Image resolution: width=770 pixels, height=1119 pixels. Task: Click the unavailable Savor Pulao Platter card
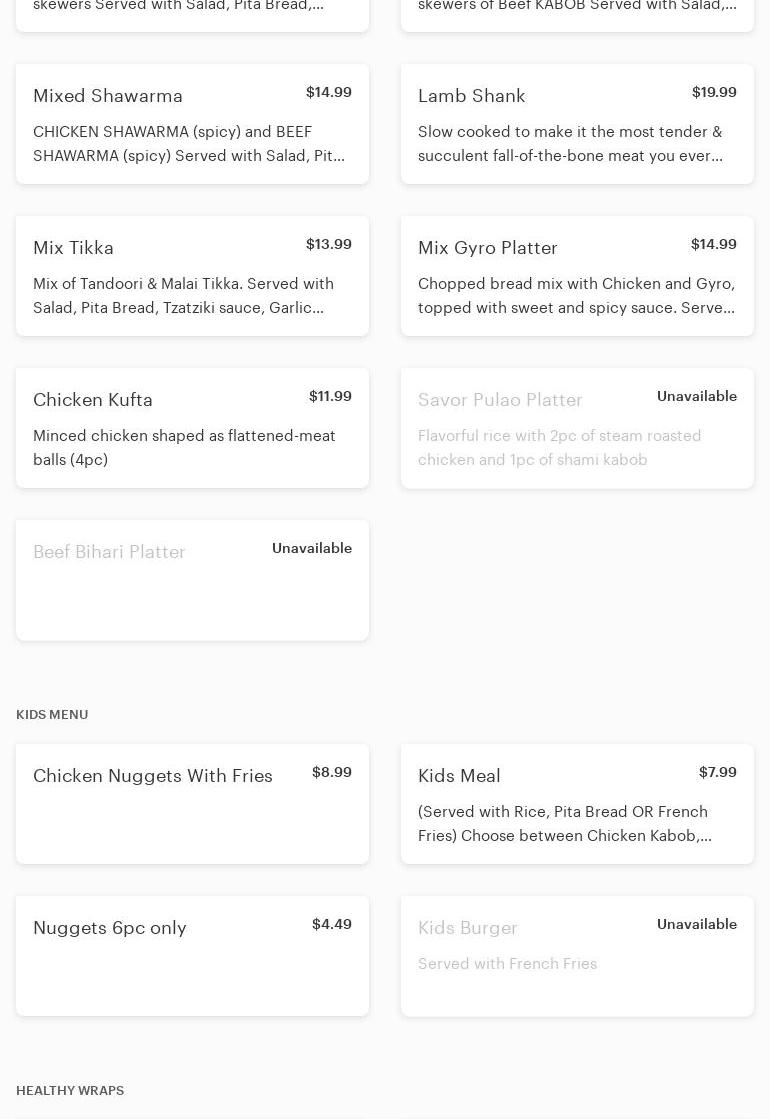[x=577, y=428]
